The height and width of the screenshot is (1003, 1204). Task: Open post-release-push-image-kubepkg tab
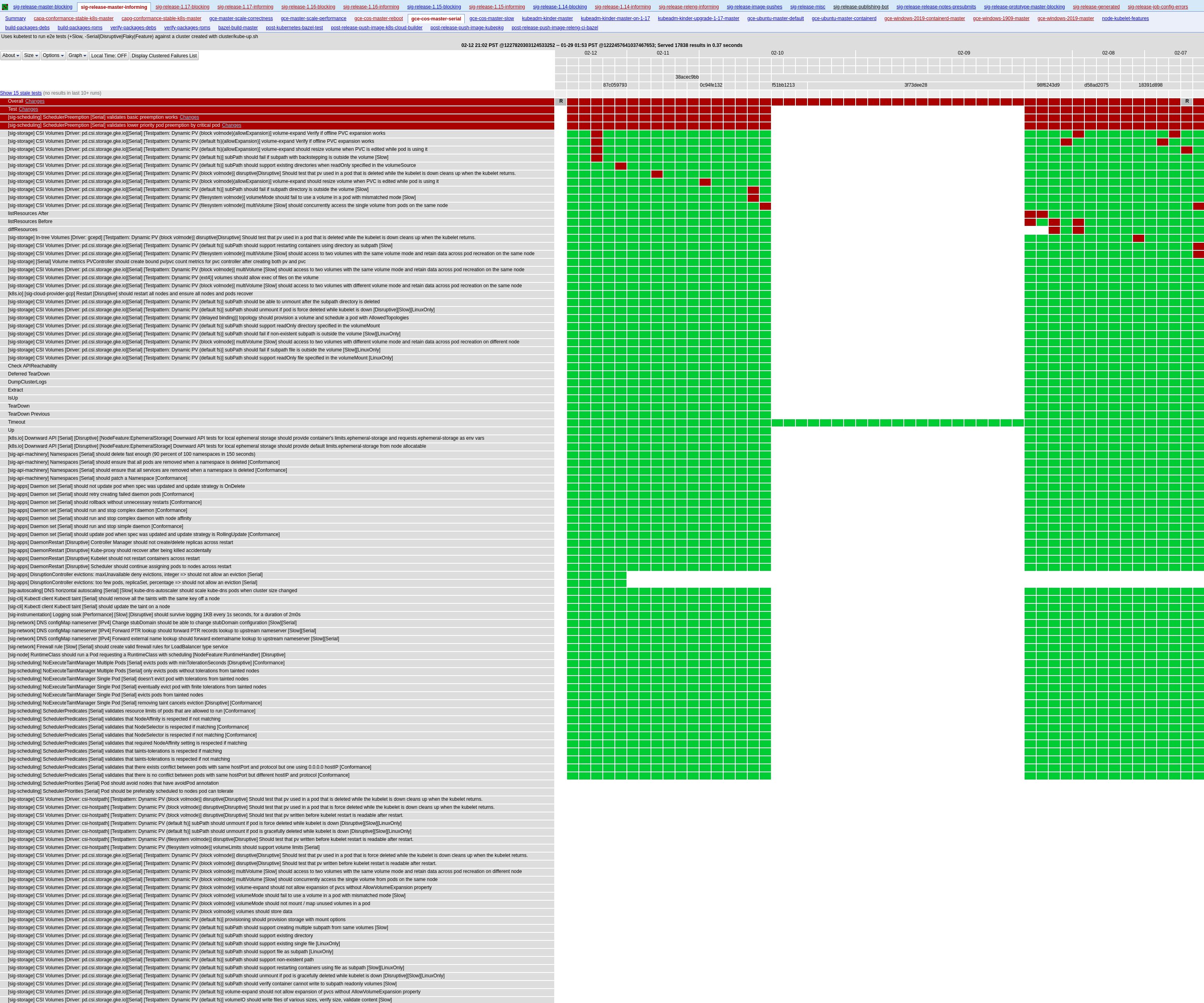pos(467,28)
